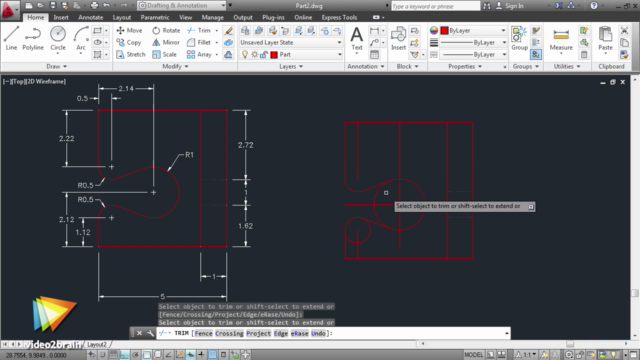The width and height of the screenshot is (640, 360).
Task: Click the Print icon in quick access toolbar
Action: (x=94, y=6)
